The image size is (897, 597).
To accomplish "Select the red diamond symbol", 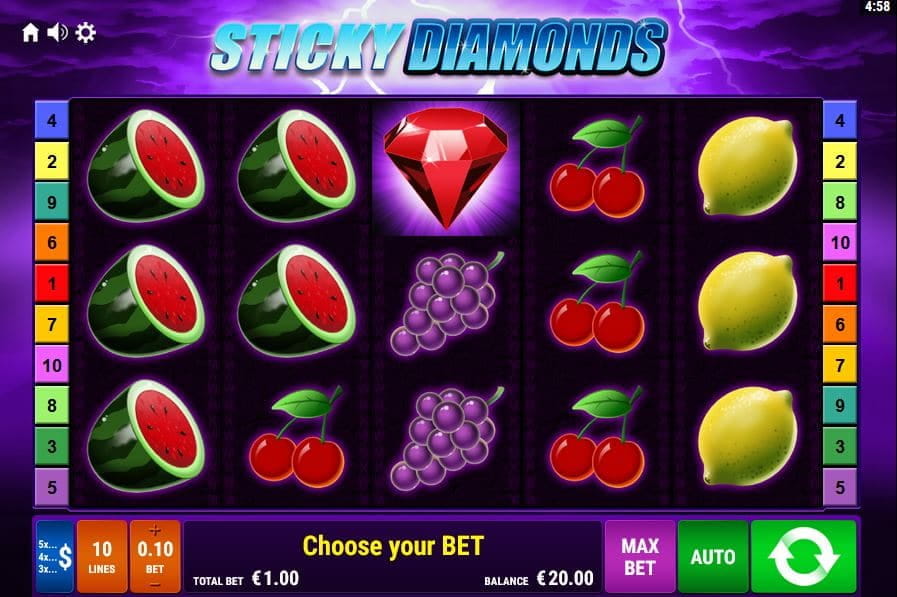I will (446, 168).
